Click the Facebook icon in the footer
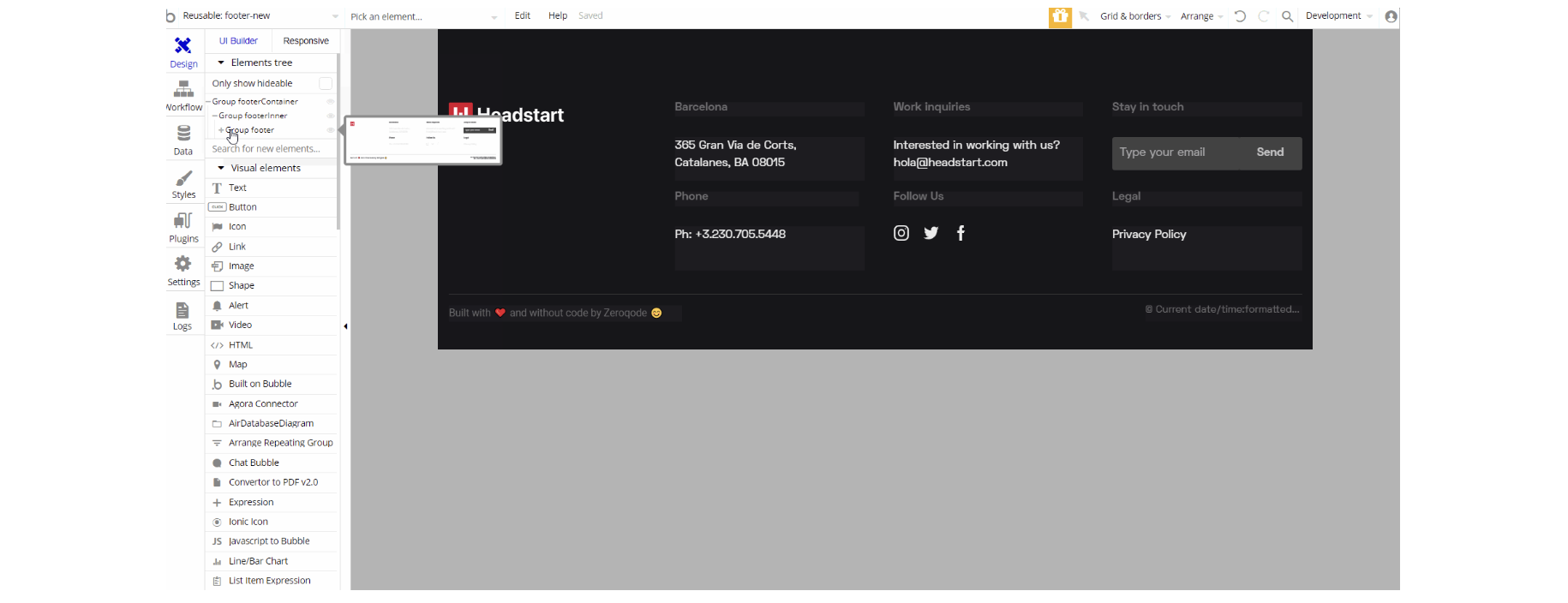Screen dimensions: 1568x603 point(961,233)
